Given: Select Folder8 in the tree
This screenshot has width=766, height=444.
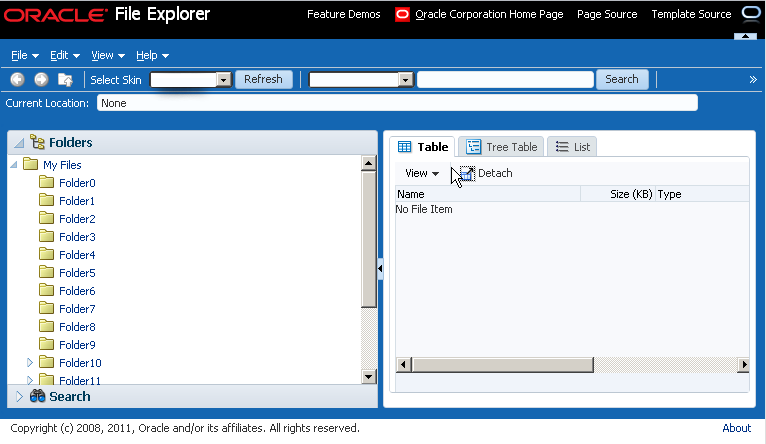Looking at the screenshot, I should point(77,327).
